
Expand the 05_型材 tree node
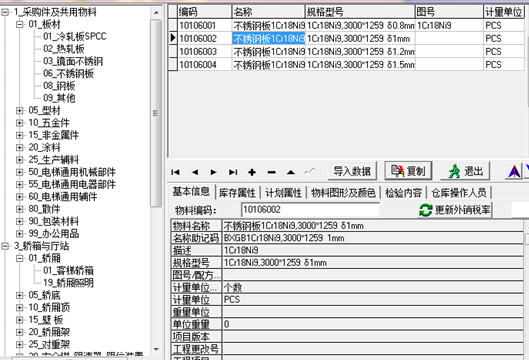click(20, 110)
